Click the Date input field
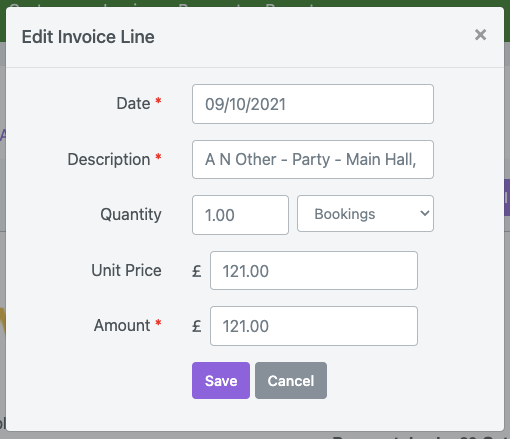Screen dimensions: 510x439 point(313,104)
